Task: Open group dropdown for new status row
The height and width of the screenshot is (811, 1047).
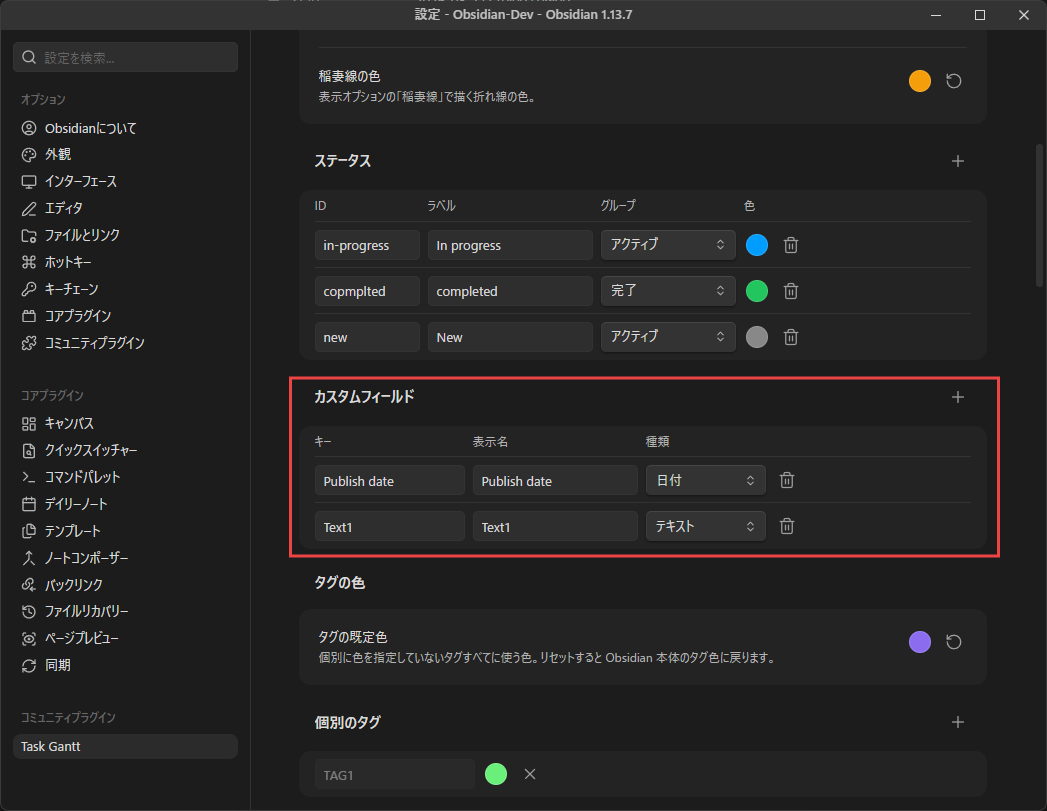Action: pyautogui.click(x=668, y=336)
